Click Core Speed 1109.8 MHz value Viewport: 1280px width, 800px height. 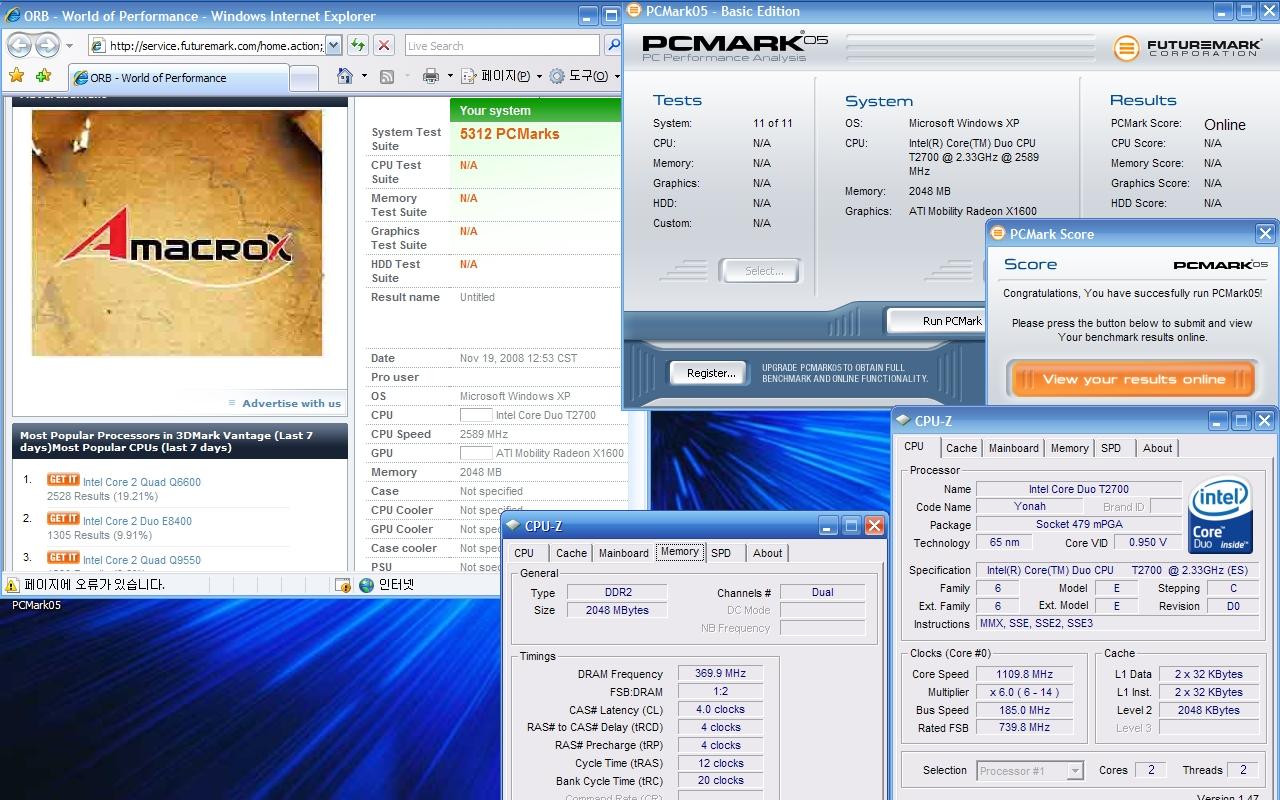[x=1024, y=674]
